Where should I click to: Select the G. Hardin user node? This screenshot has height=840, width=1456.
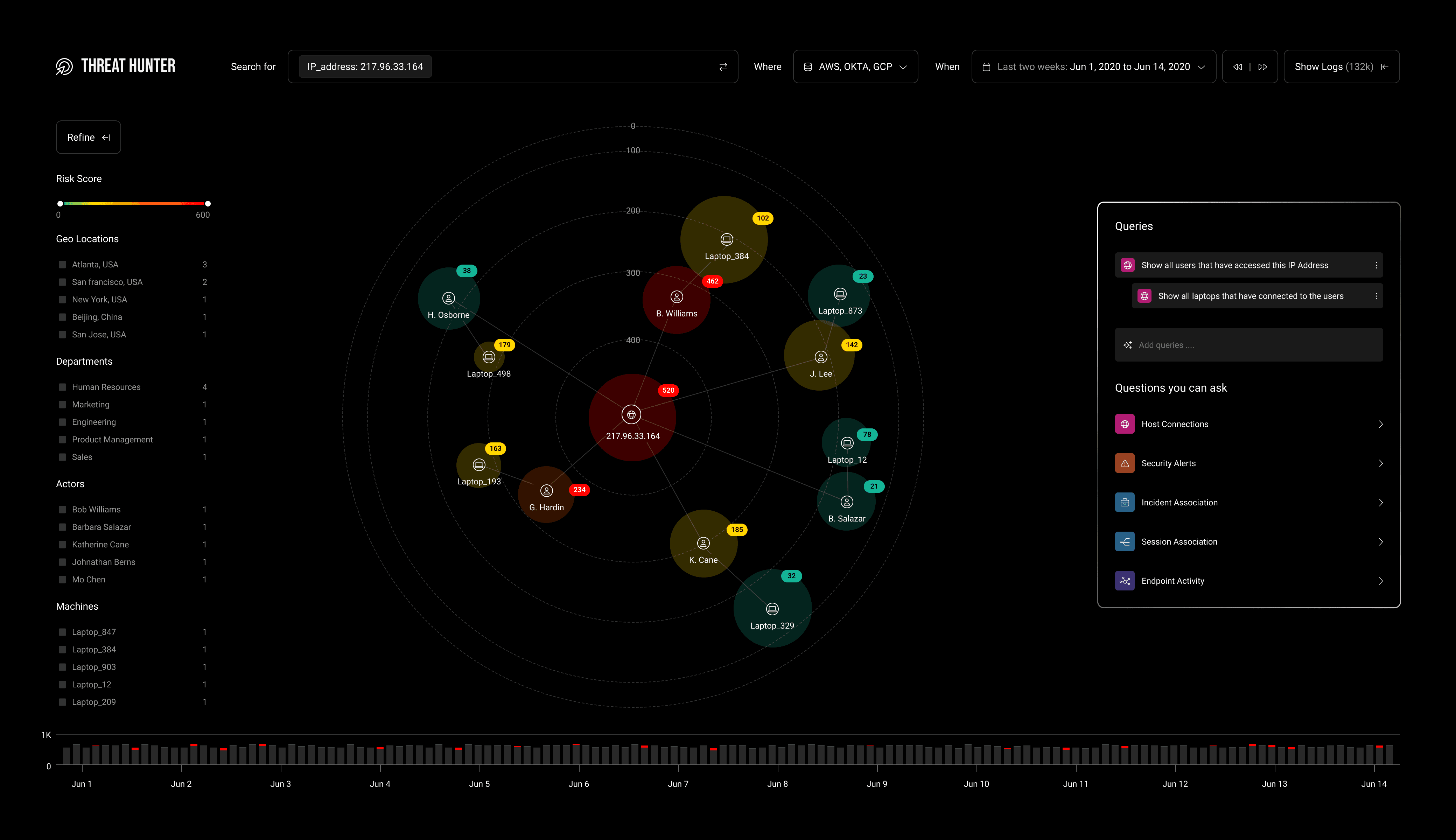click(546, 490)
